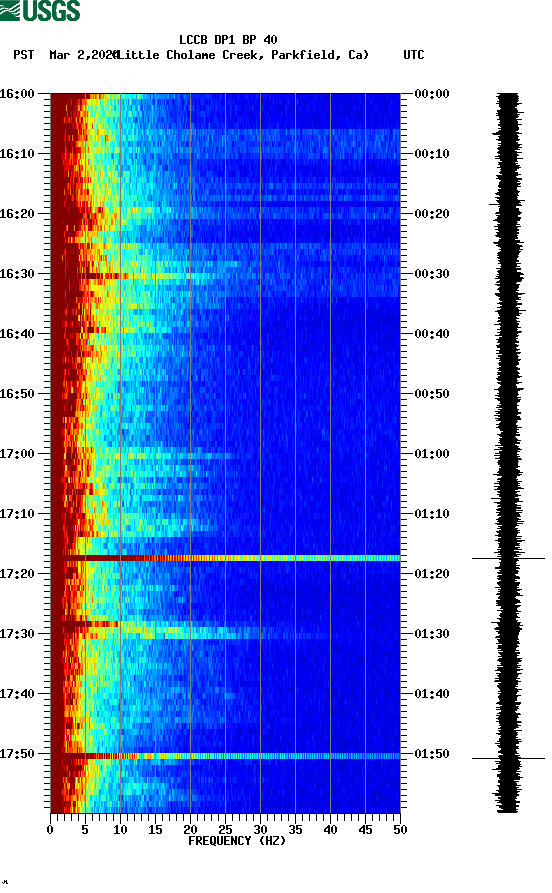
Task: Click the '00:30' UTC time label
Action: coord(432,273)
